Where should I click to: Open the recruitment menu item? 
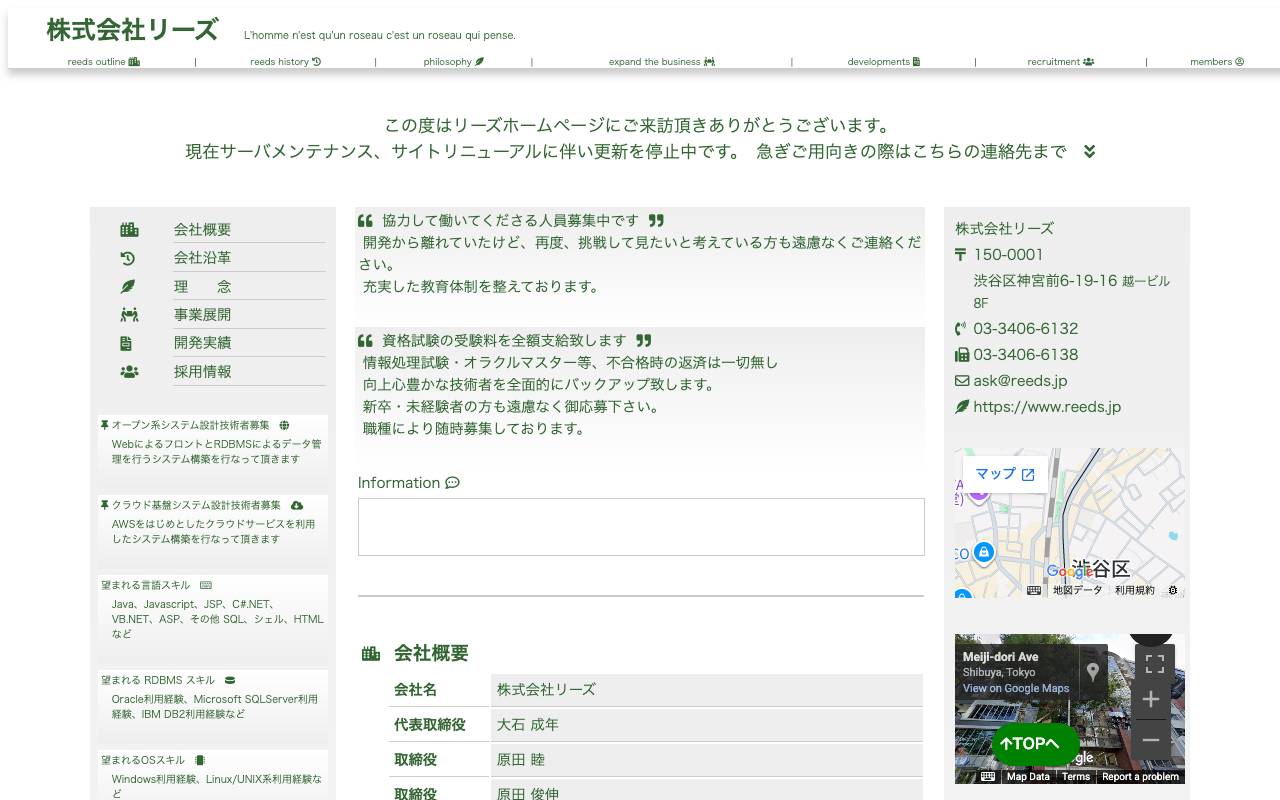[x=1061, y=62]
